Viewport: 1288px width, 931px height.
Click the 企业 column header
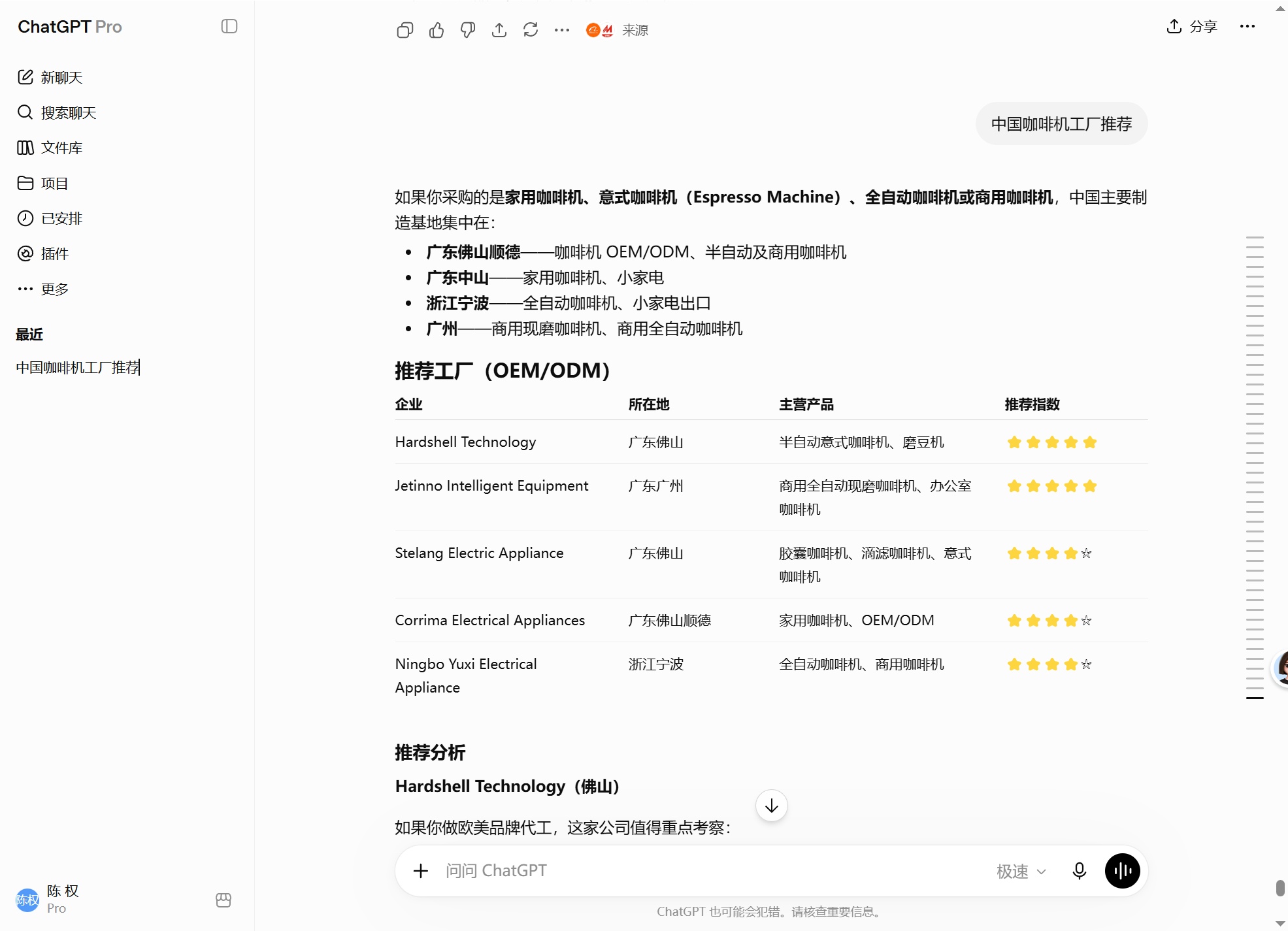[x=409, y=404]
